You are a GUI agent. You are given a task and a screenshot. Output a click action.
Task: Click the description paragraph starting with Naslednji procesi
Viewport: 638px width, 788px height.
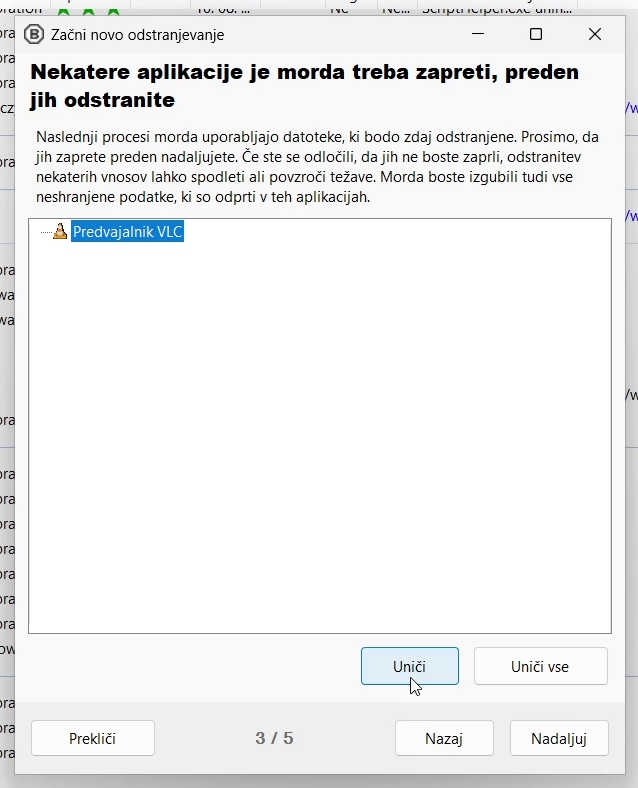click(x=318, y=166)
